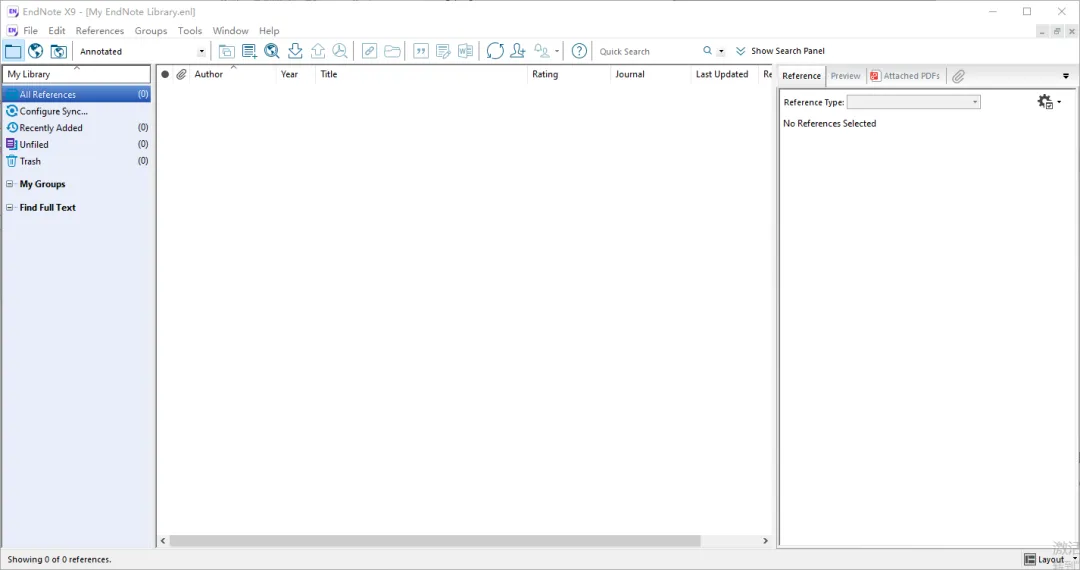This screenshot has height=570, width=1080.
Task: Select All References in sidebar
Action: point(76,94)
